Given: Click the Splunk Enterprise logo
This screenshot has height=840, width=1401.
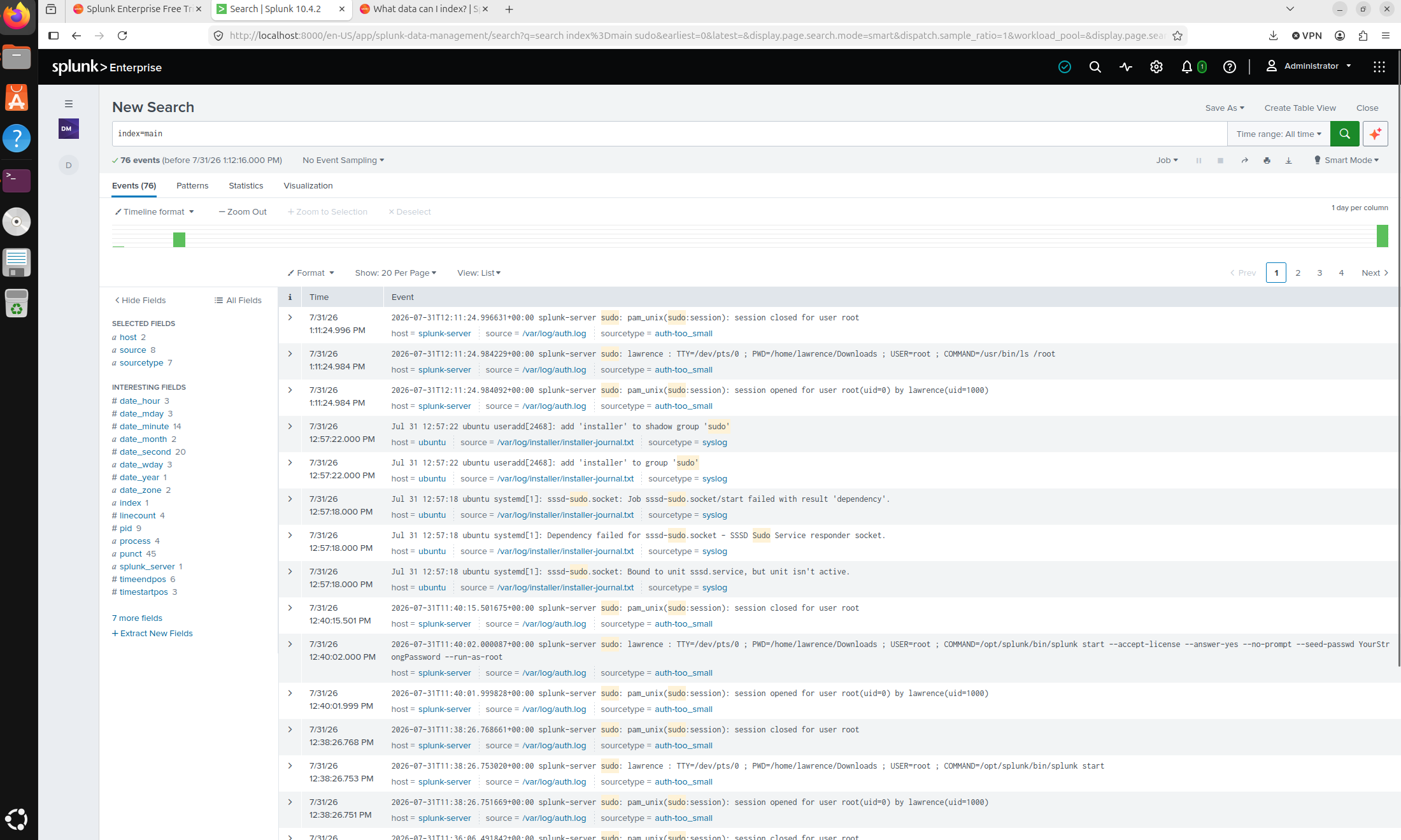Looking at the screenshot, I should [x=106, y=67].
